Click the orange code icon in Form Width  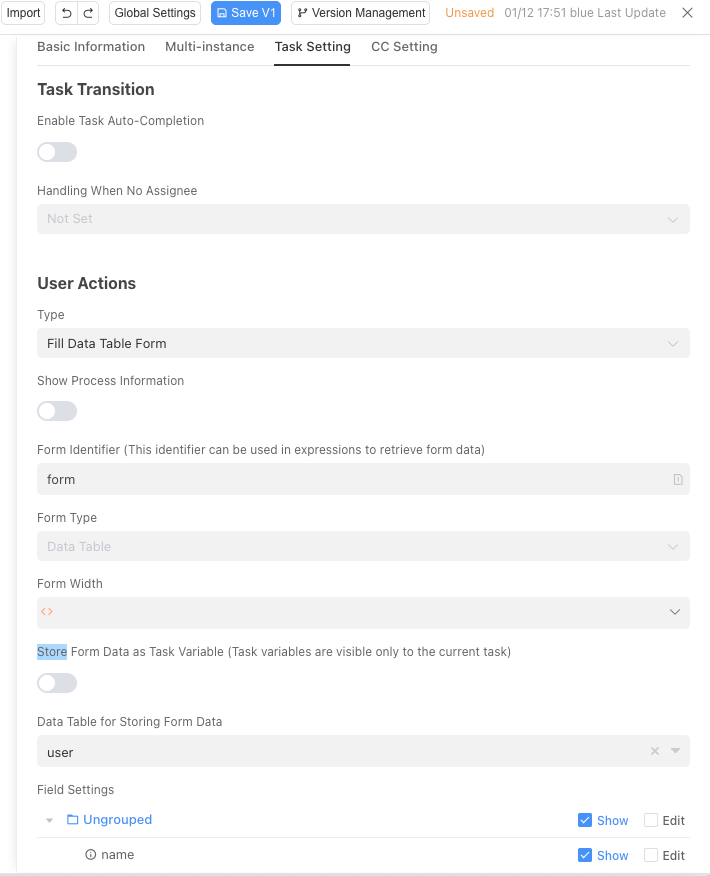(47, 612)
